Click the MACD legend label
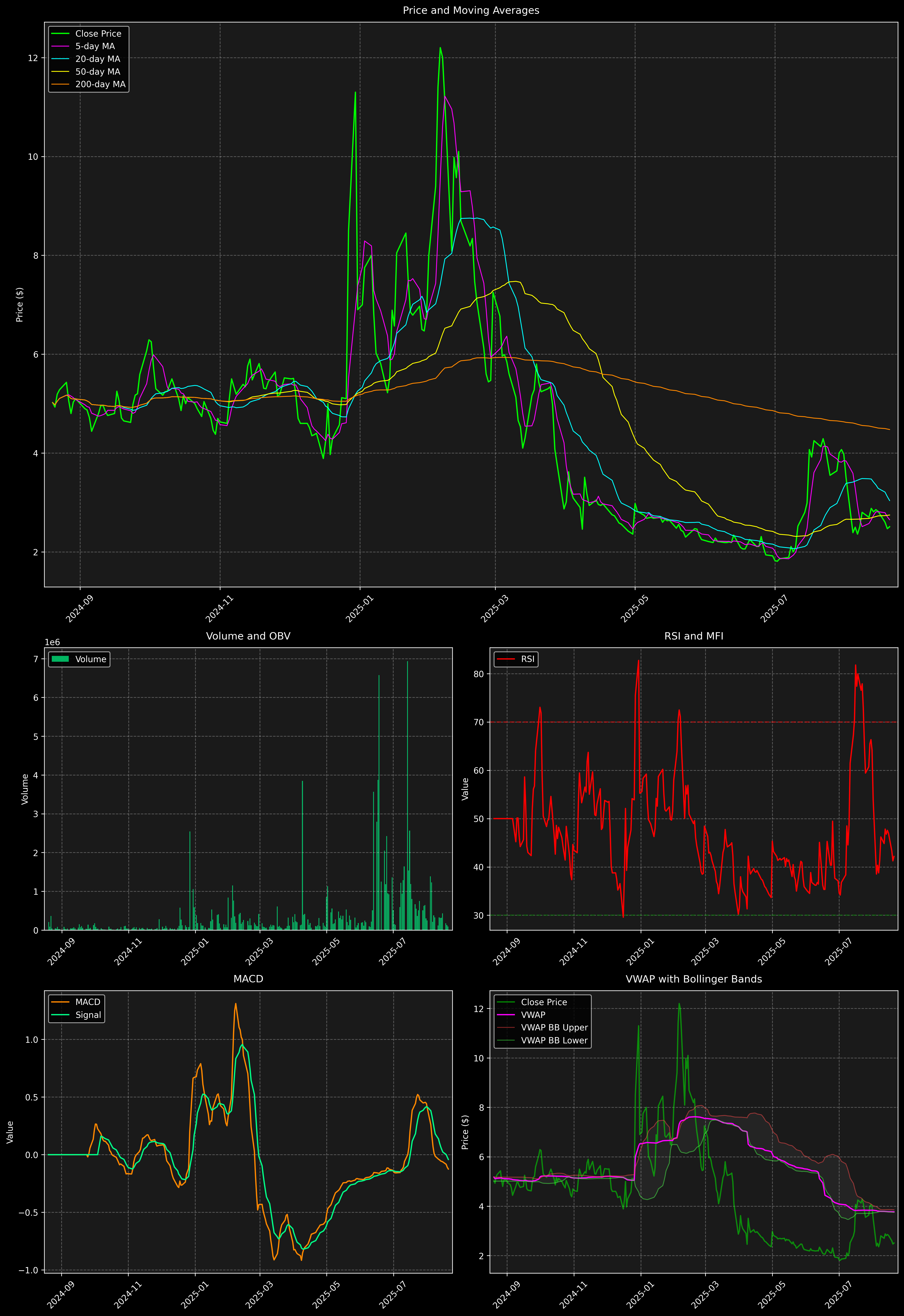904x1316 pixels. (x=88, y=1002)
